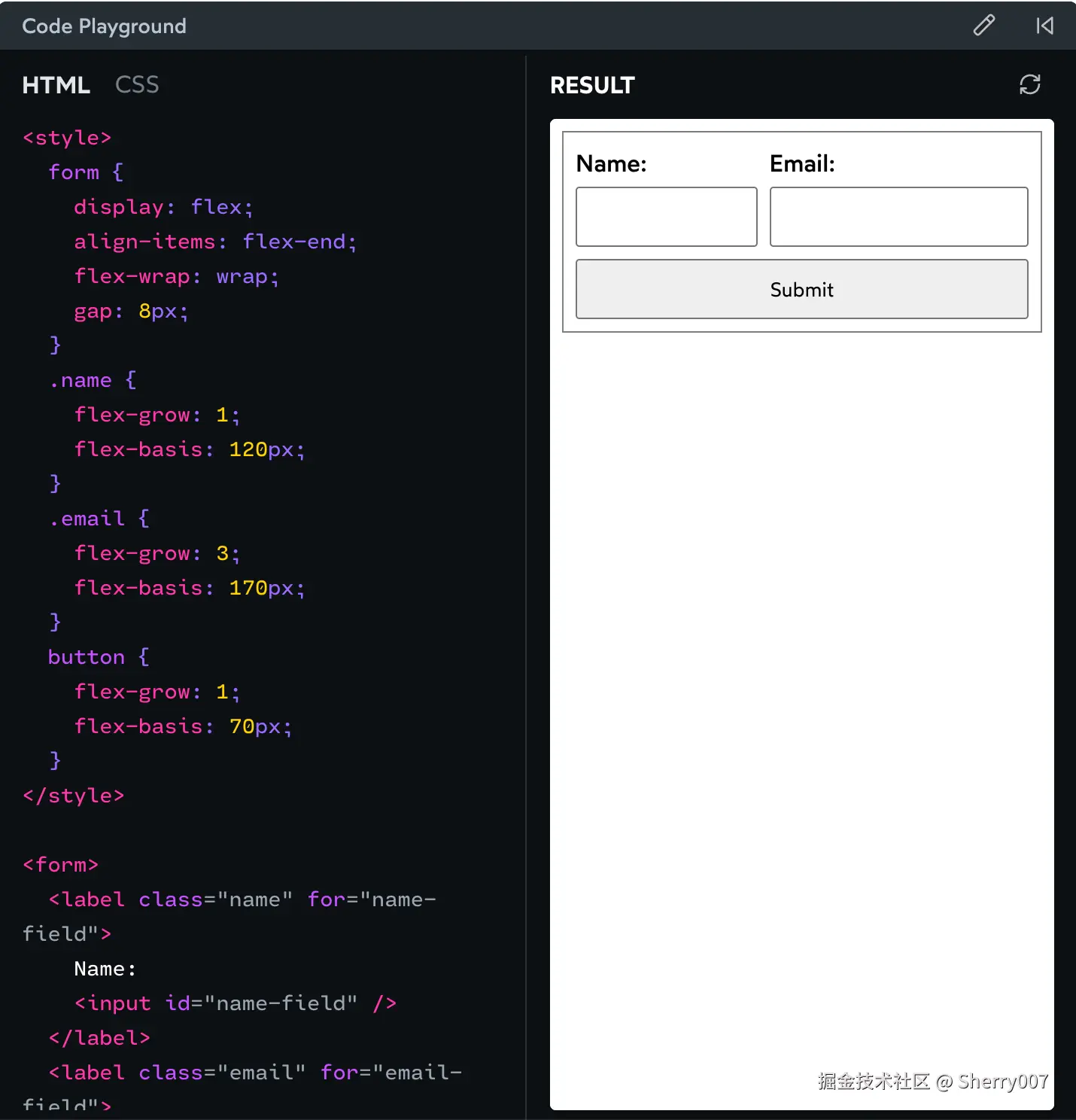Switch to the CSS tab
The width and height of the screenshot is (1076, 1120).
tap(137, 85)
